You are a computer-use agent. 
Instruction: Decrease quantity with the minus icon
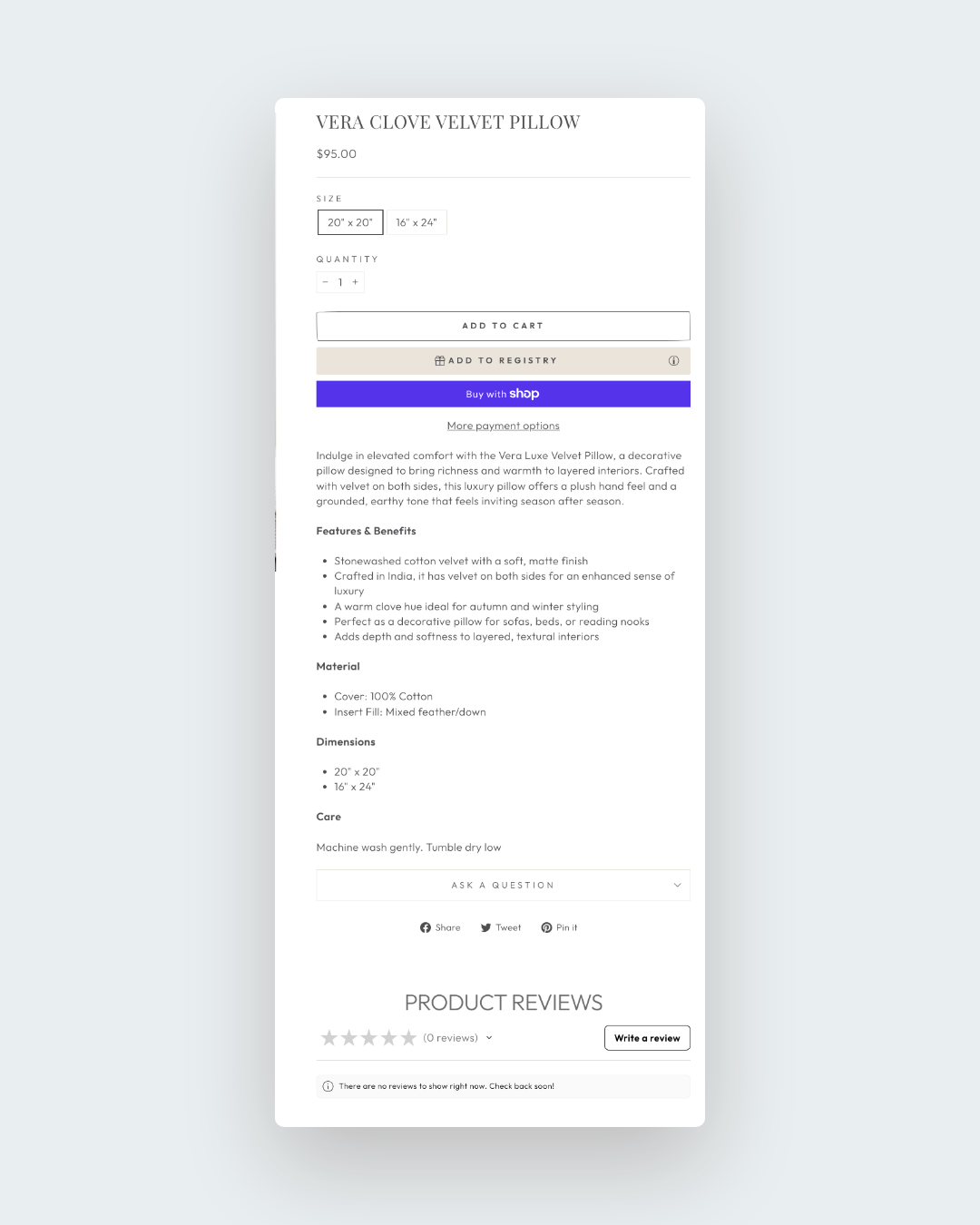point(325,282)
